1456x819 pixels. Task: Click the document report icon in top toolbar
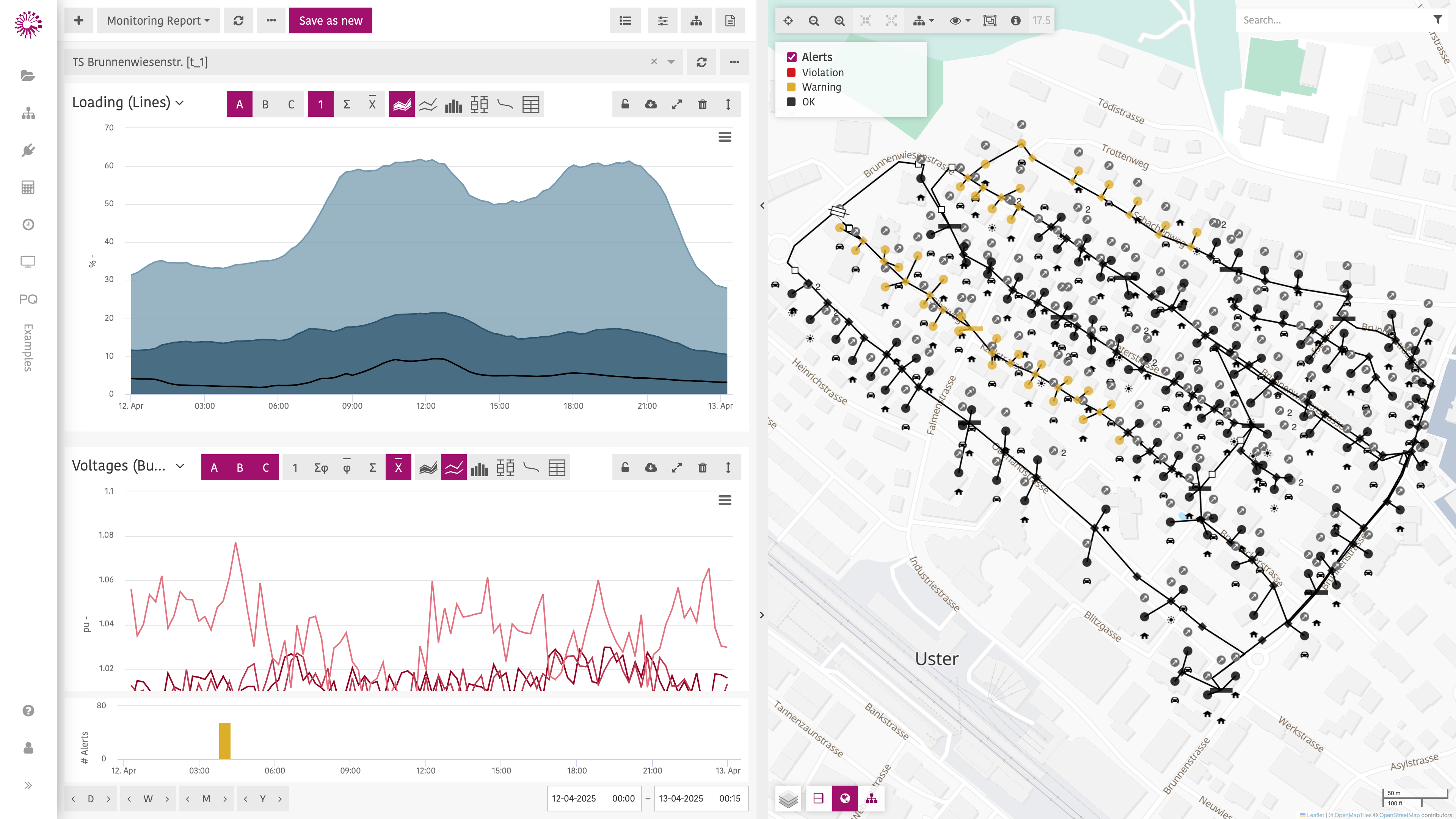(x=730, y=20)
